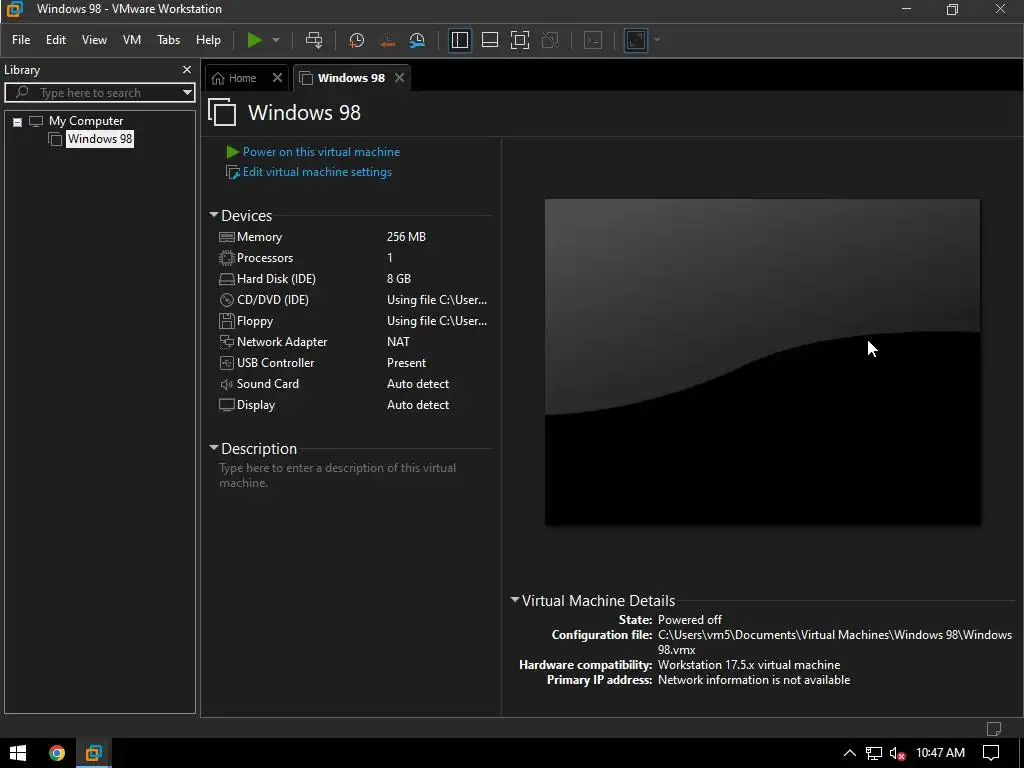Open the library search dropdown arrow
Viewport: 1024px width, 768px height.
click(187, 93)
